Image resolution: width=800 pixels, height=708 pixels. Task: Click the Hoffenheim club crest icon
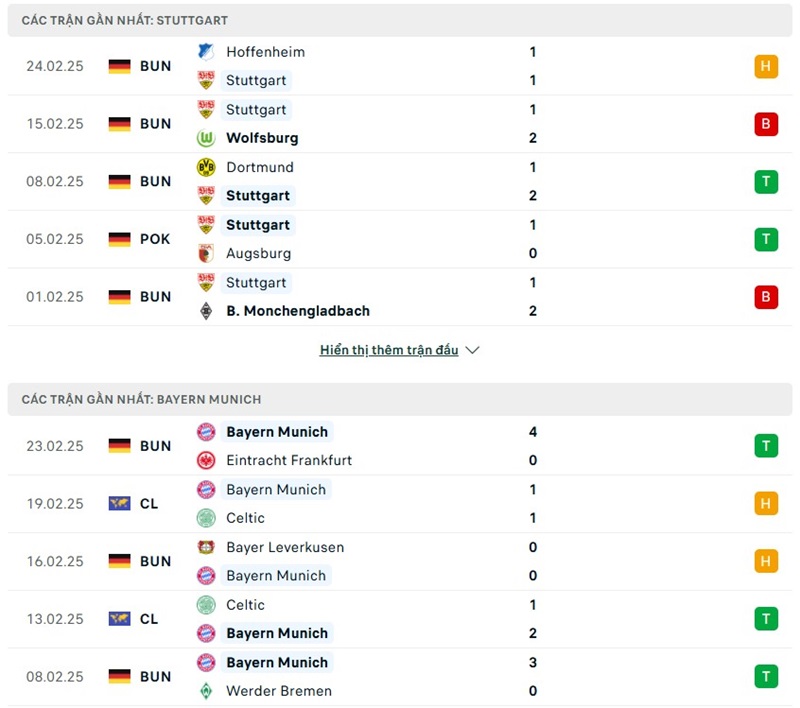[206, 52]
